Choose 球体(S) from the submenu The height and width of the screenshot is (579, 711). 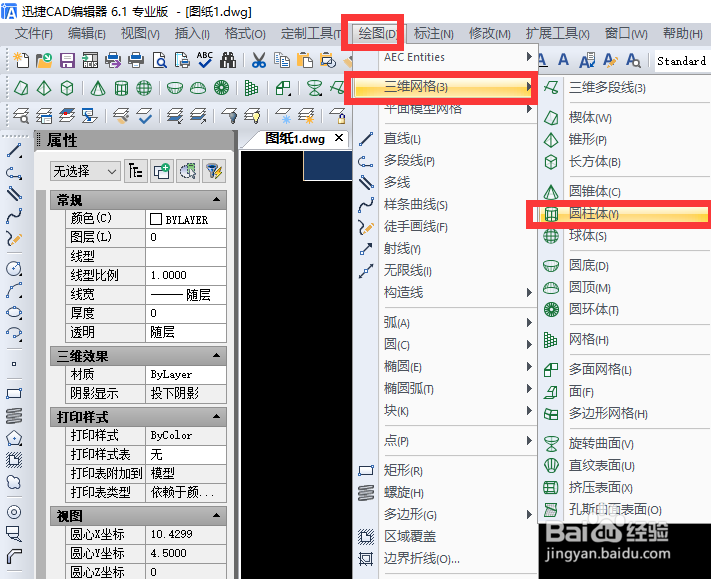tap(624, 236)
